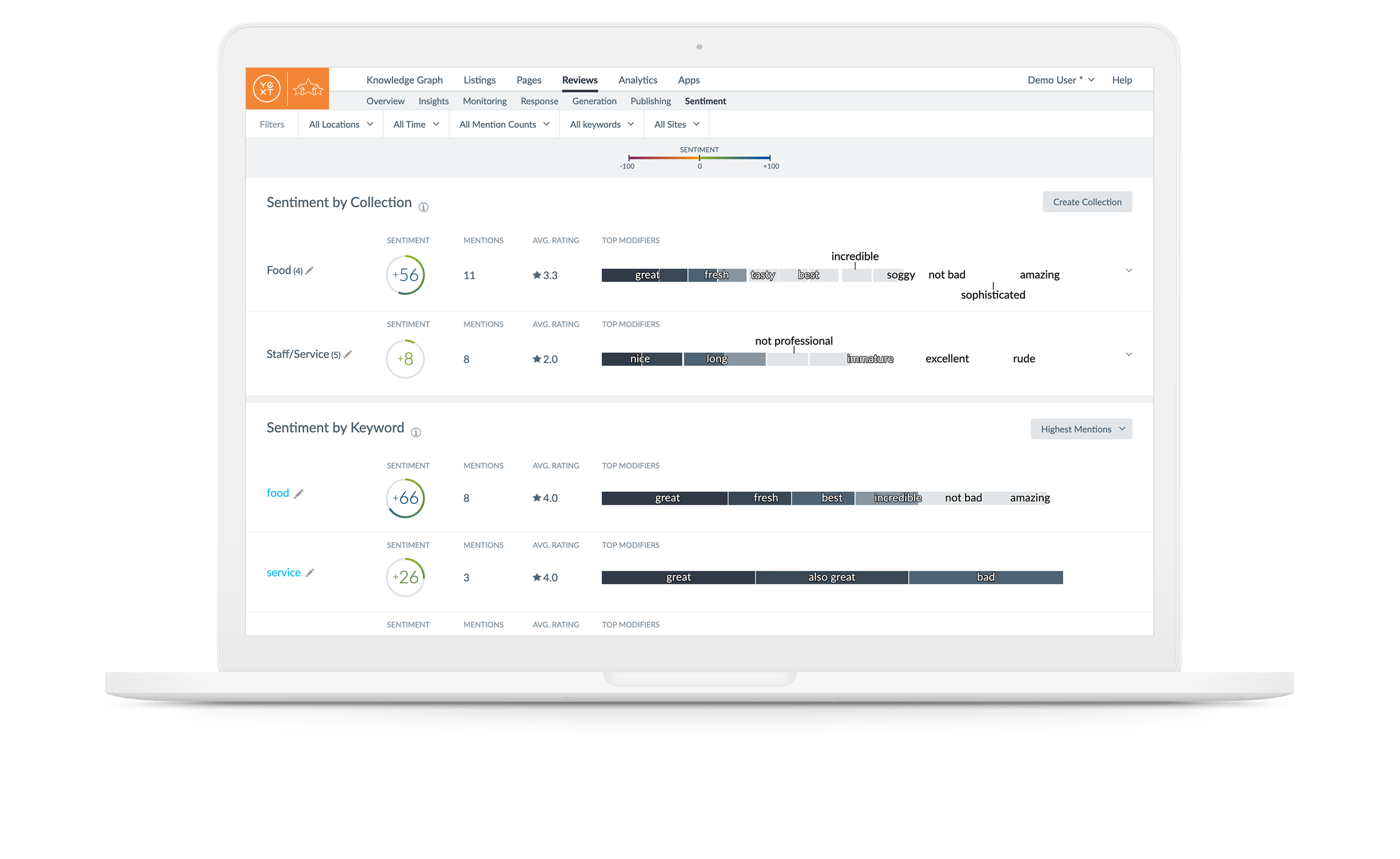Open the All Mention Counts dropdown
This screenshot has height=859, width=1400.
pyautogui.click(x=504, y=125)
